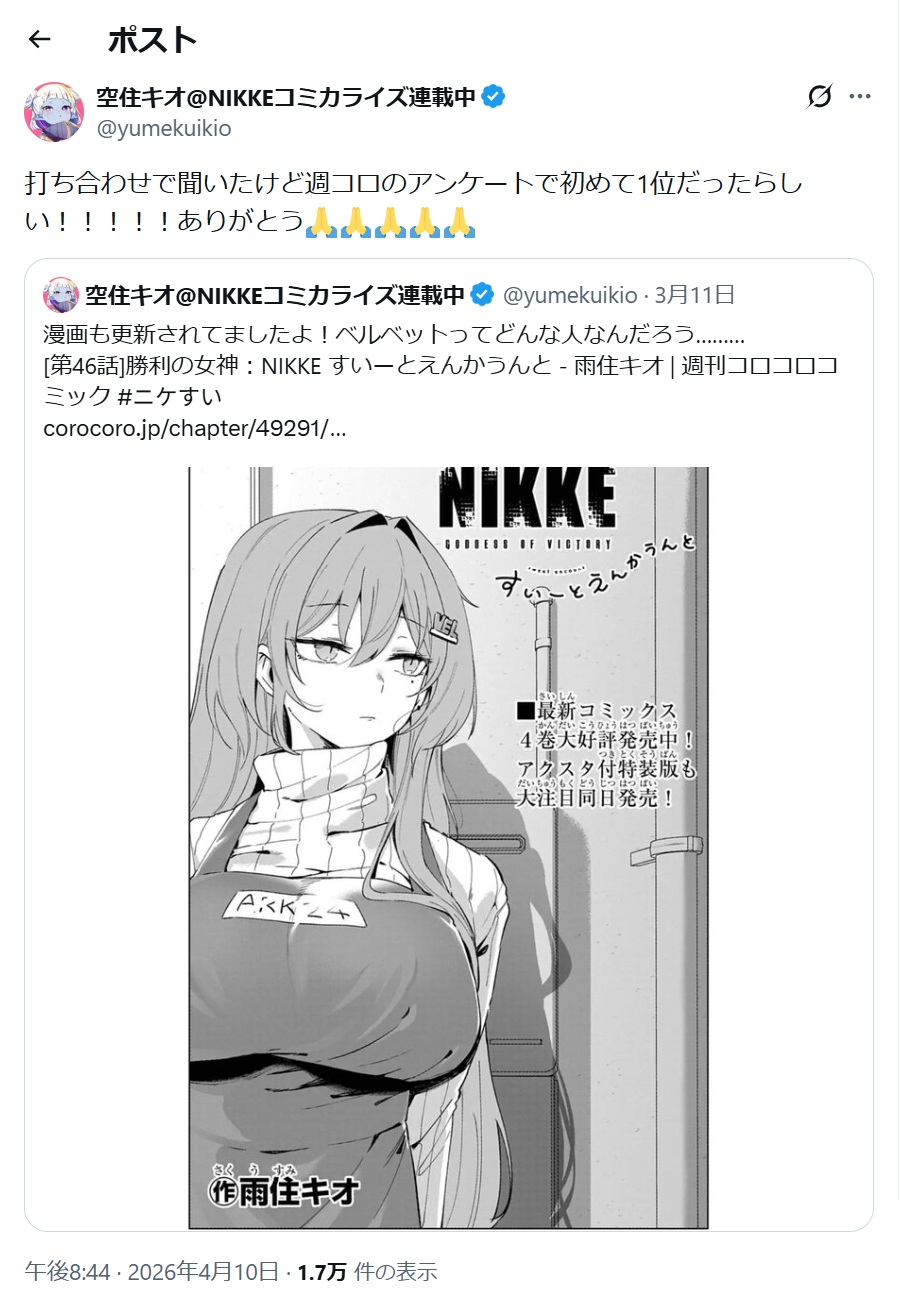Open the corocoro.jp/chapter/49291 link
This screenshot has width=900, height=1300.
click(x=196, y=429)
